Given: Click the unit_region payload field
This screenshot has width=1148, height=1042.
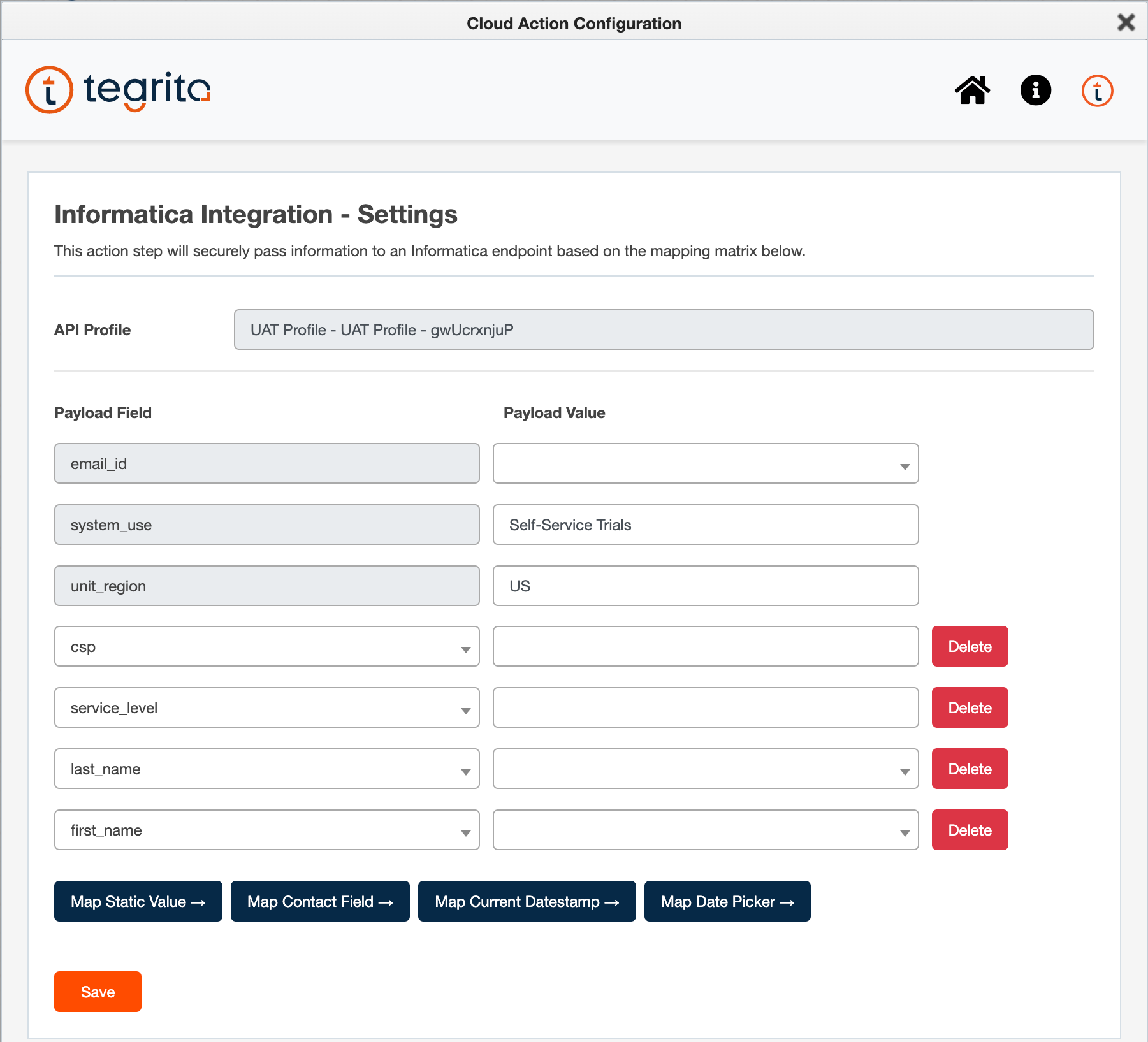Looking at the screenshot, I should tap(266, 586).
